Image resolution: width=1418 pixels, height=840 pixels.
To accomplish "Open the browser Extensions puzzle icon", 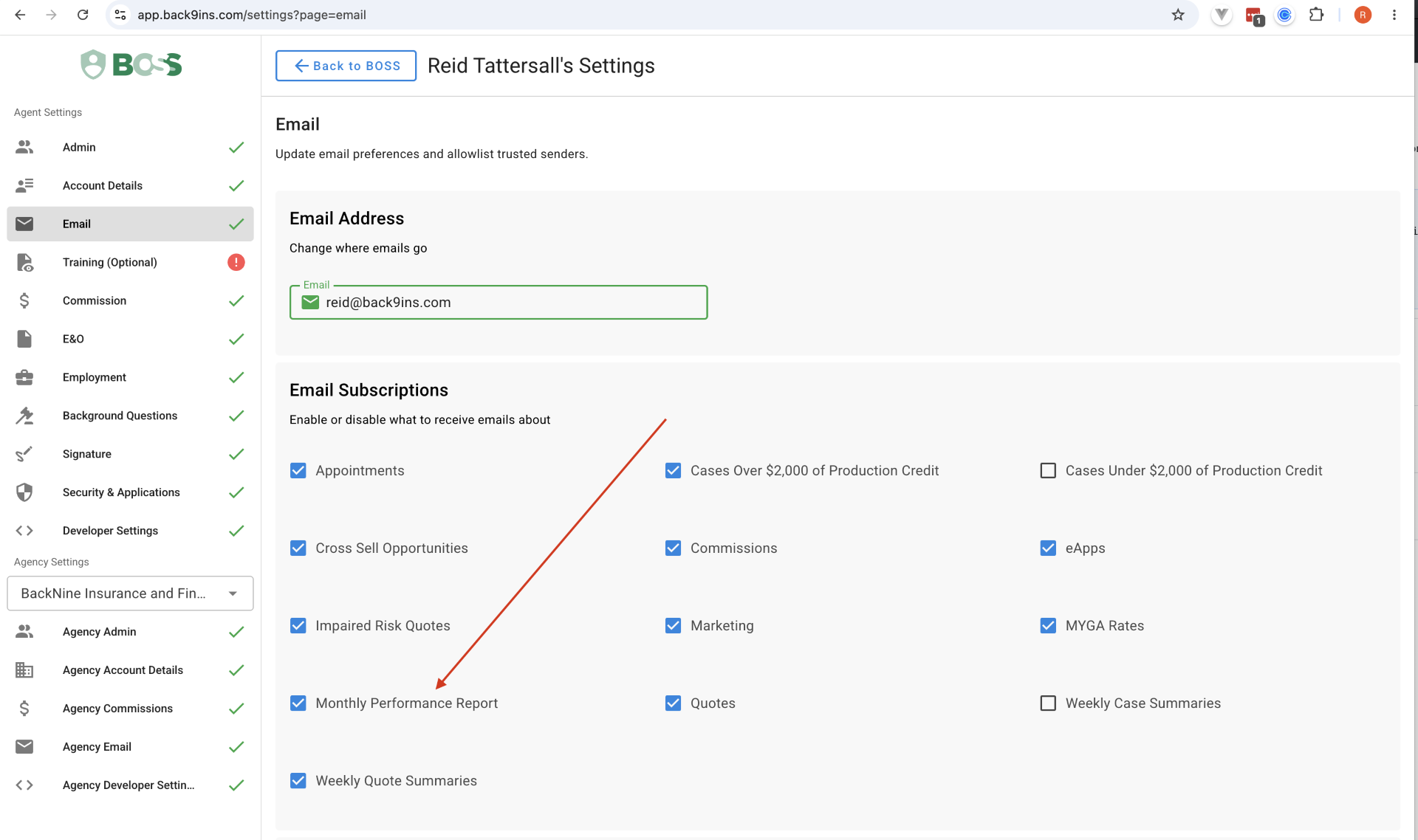I will [x=1316, y=15].
